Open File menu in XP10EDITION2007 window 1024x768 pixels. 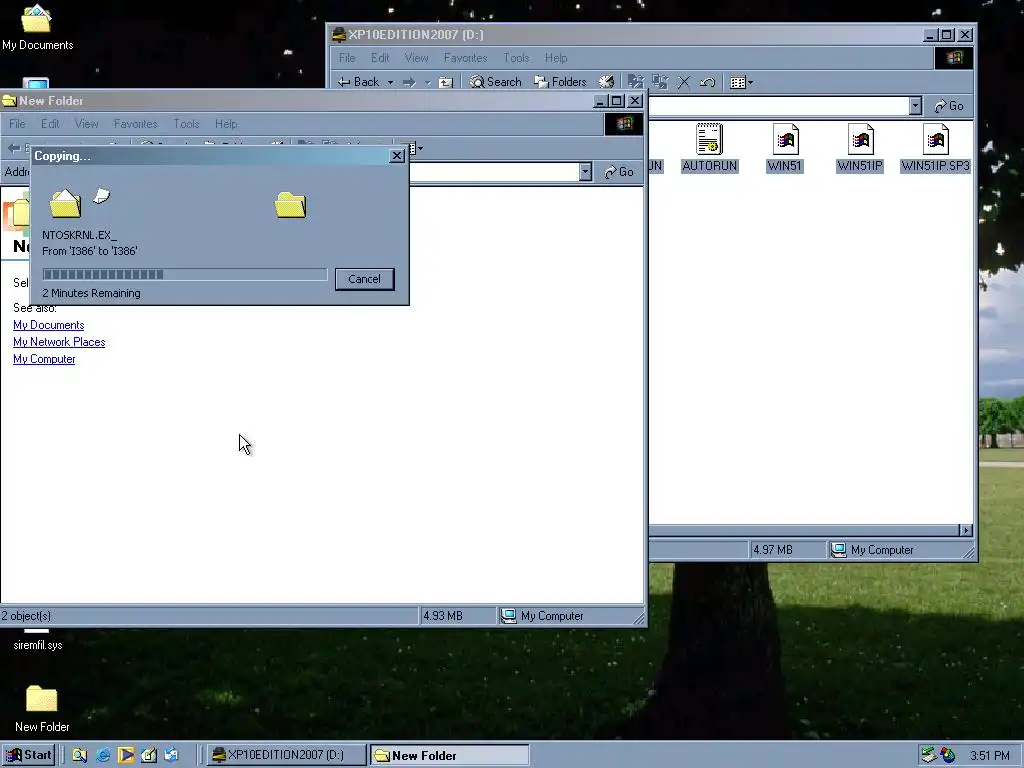pos(347,58)
